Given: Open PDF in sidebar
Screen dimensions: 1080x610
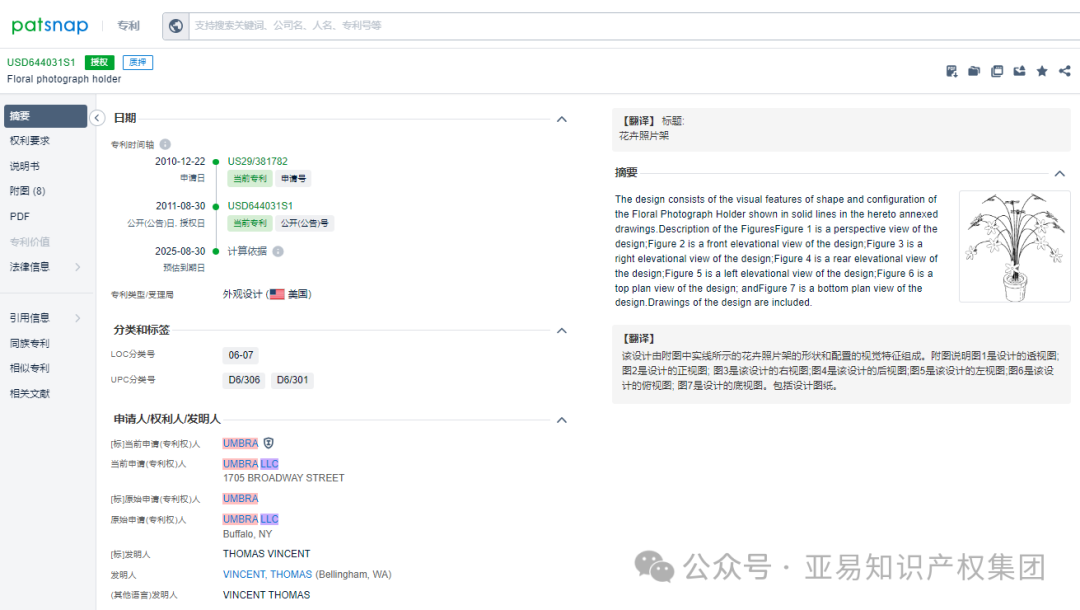Looking at the screenshot, I should click(x=20, y=216).
